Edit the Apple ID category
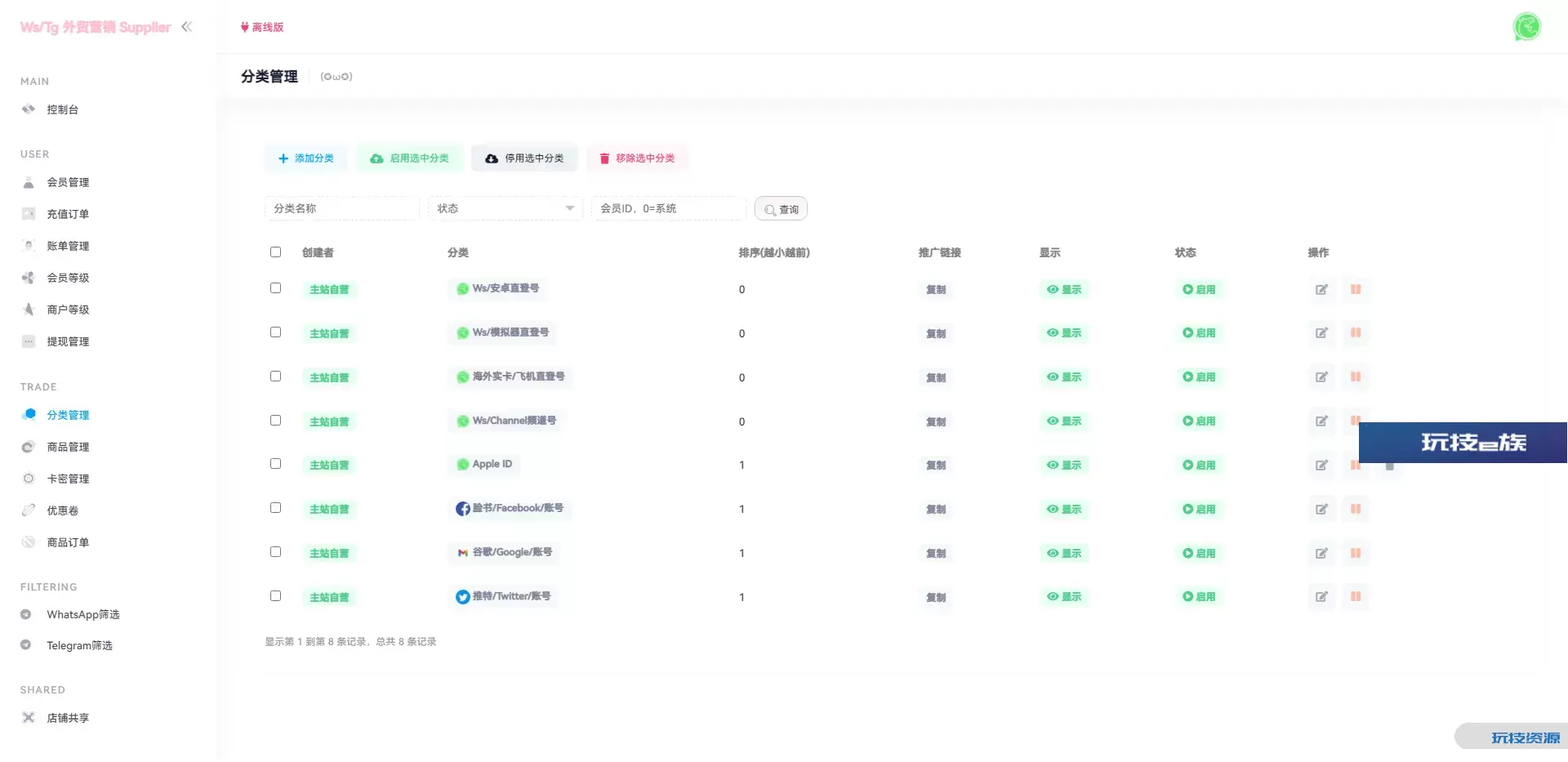 (x=1321, y=466)
